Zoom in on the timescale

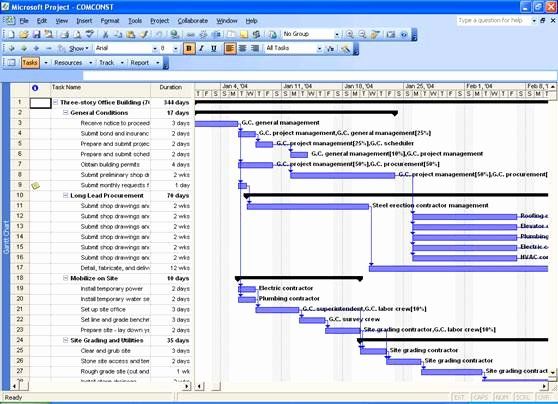click(350, 35)
